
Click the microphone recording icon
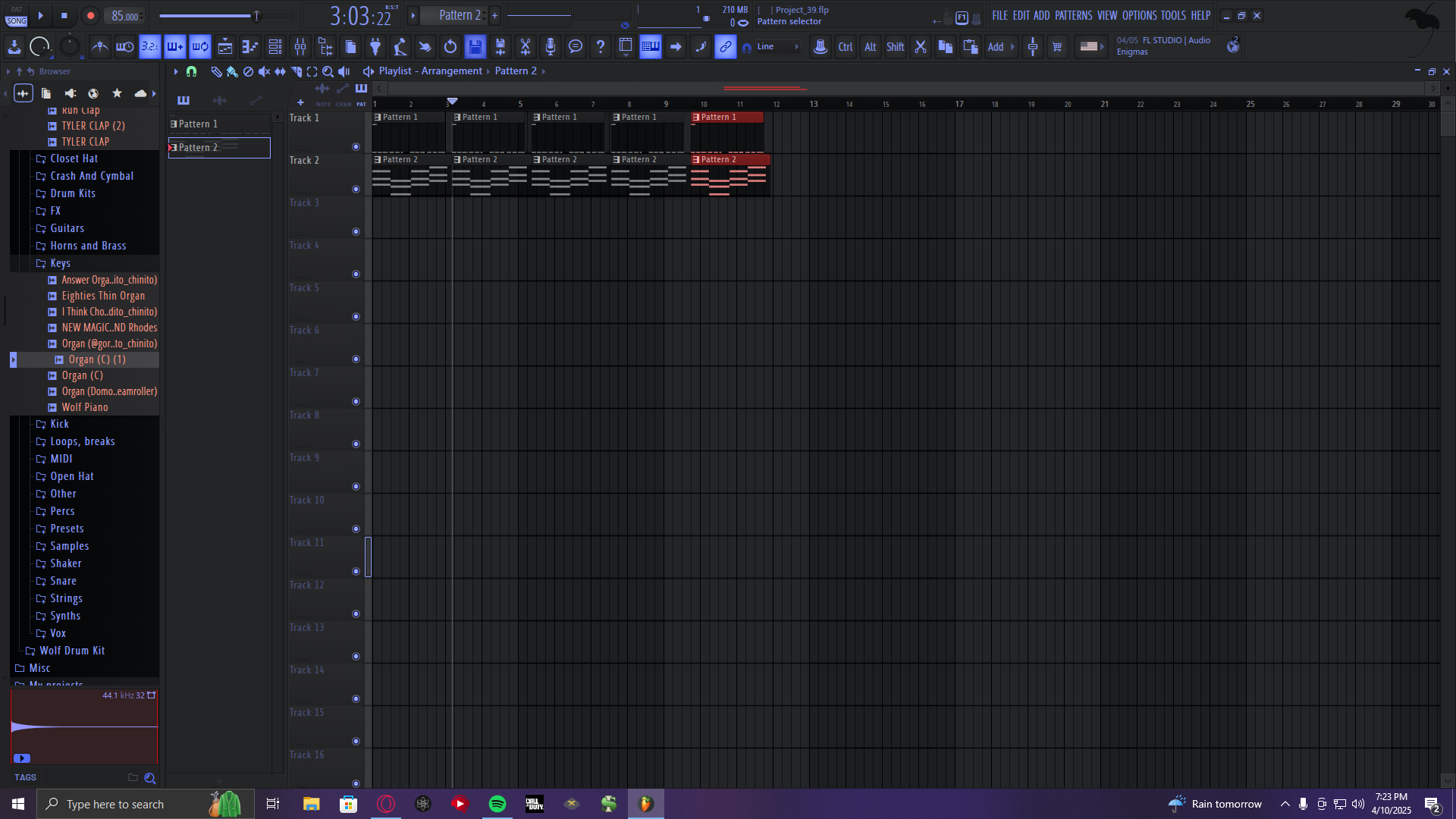click(551, 47)
